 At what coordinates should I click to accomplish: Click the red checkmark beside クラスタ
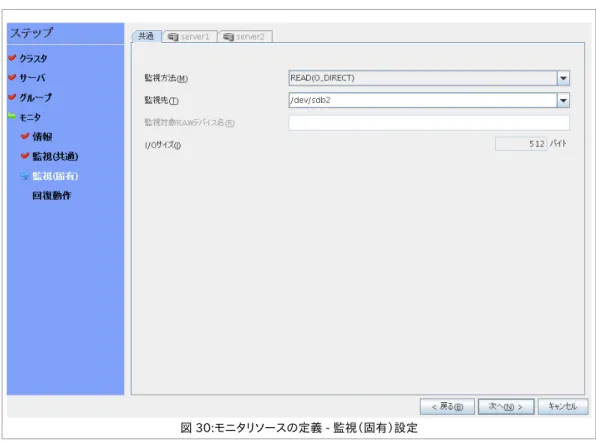point(12,58)
